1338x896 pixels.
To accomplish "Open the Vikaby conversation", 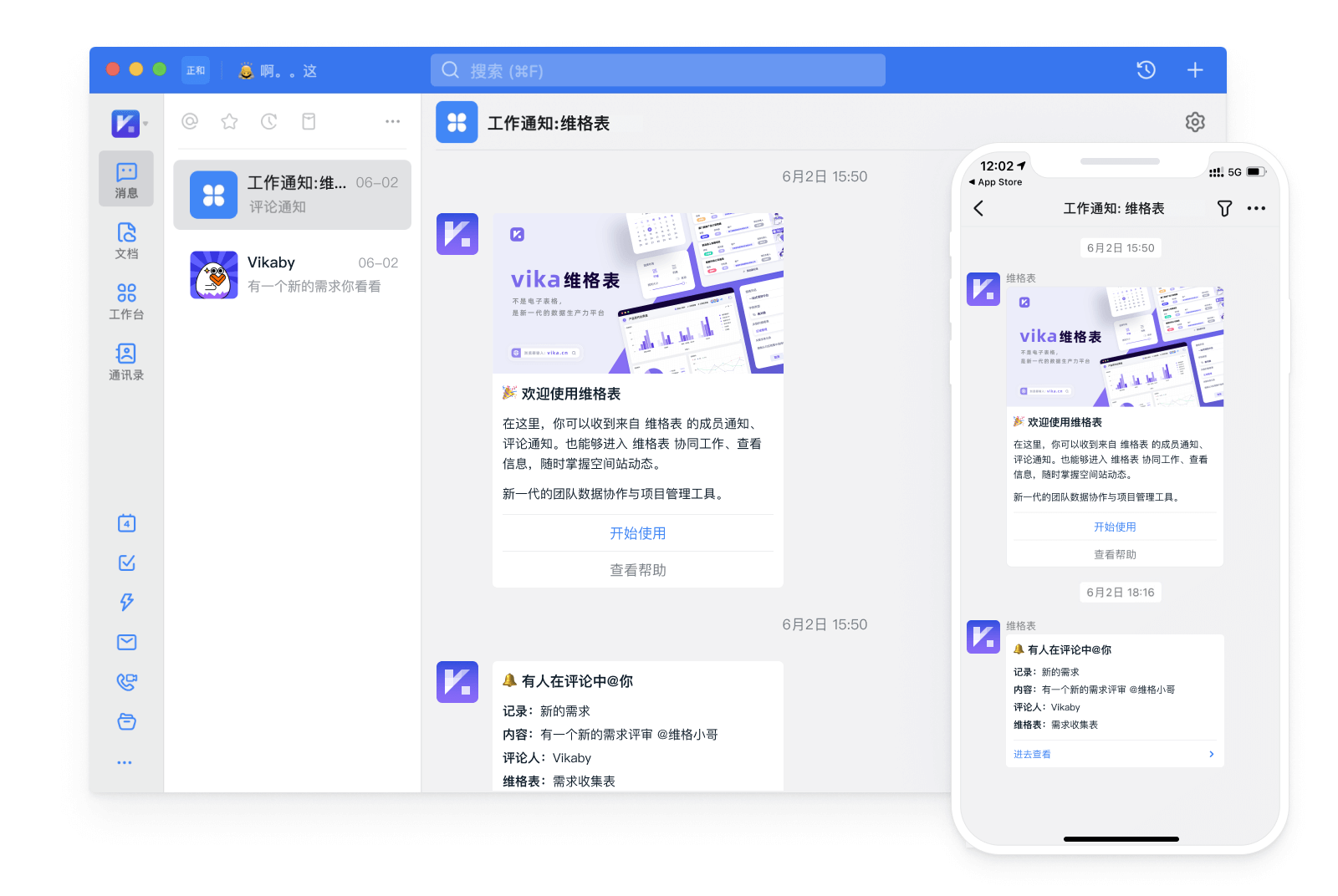I will [x=292, y=275].
